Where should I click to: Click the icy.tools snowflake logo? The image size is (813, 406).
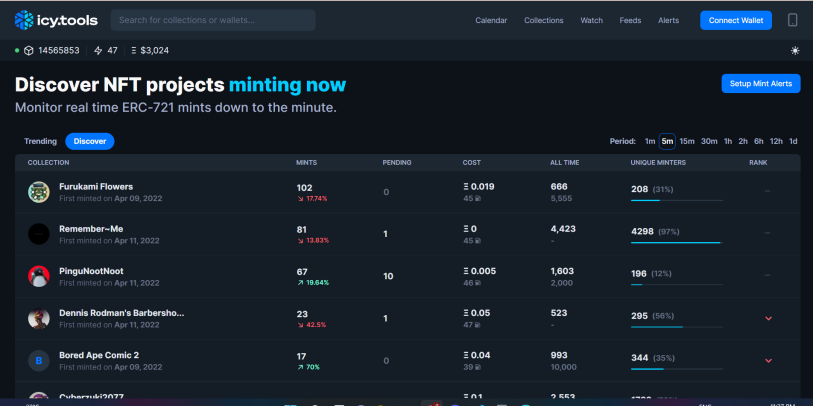24,20
